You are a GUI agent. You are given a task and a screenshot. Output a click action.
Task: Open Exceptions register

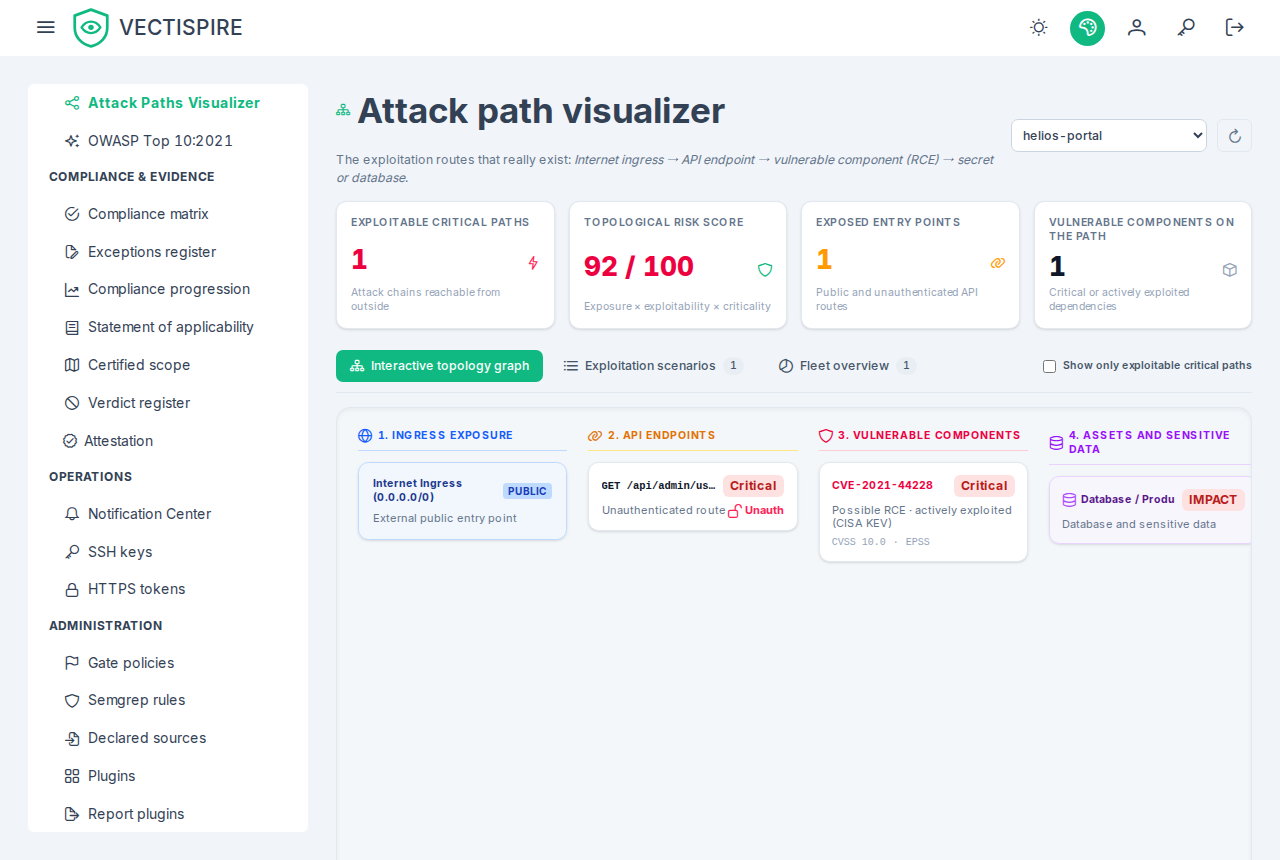pyautogui.click(x=168, y=252)
